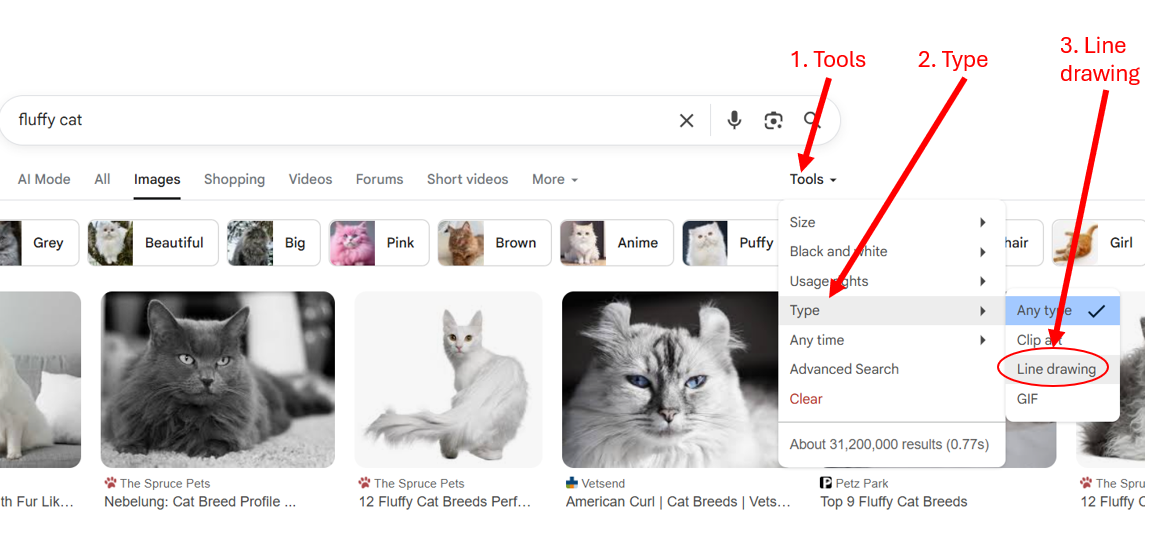Open Advanced Search link

pyautogui.click(x=844, y=370)
